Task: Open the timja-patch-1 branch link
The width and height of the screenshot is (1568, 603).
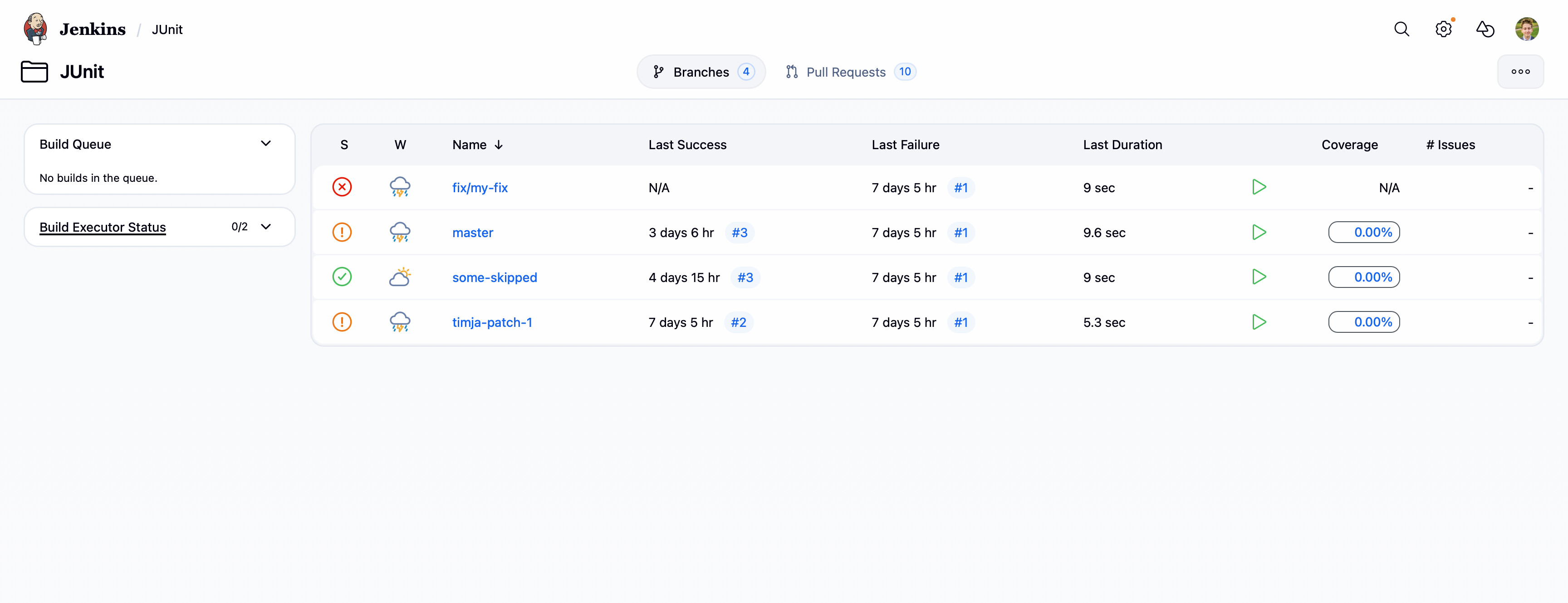Action: [x=492, y=322]
